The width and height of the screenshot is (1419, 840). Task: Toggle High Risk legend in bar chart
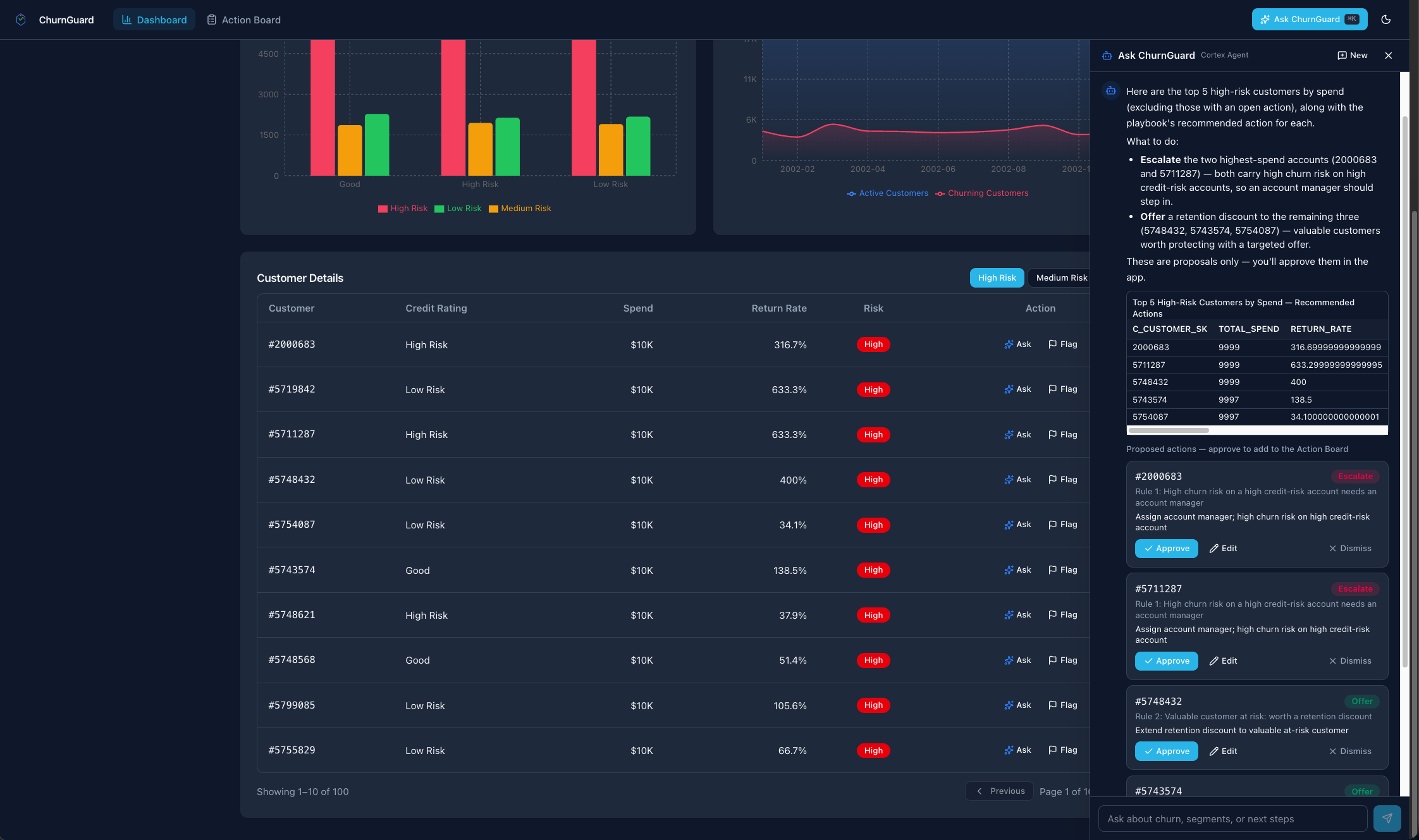[402, 209]
